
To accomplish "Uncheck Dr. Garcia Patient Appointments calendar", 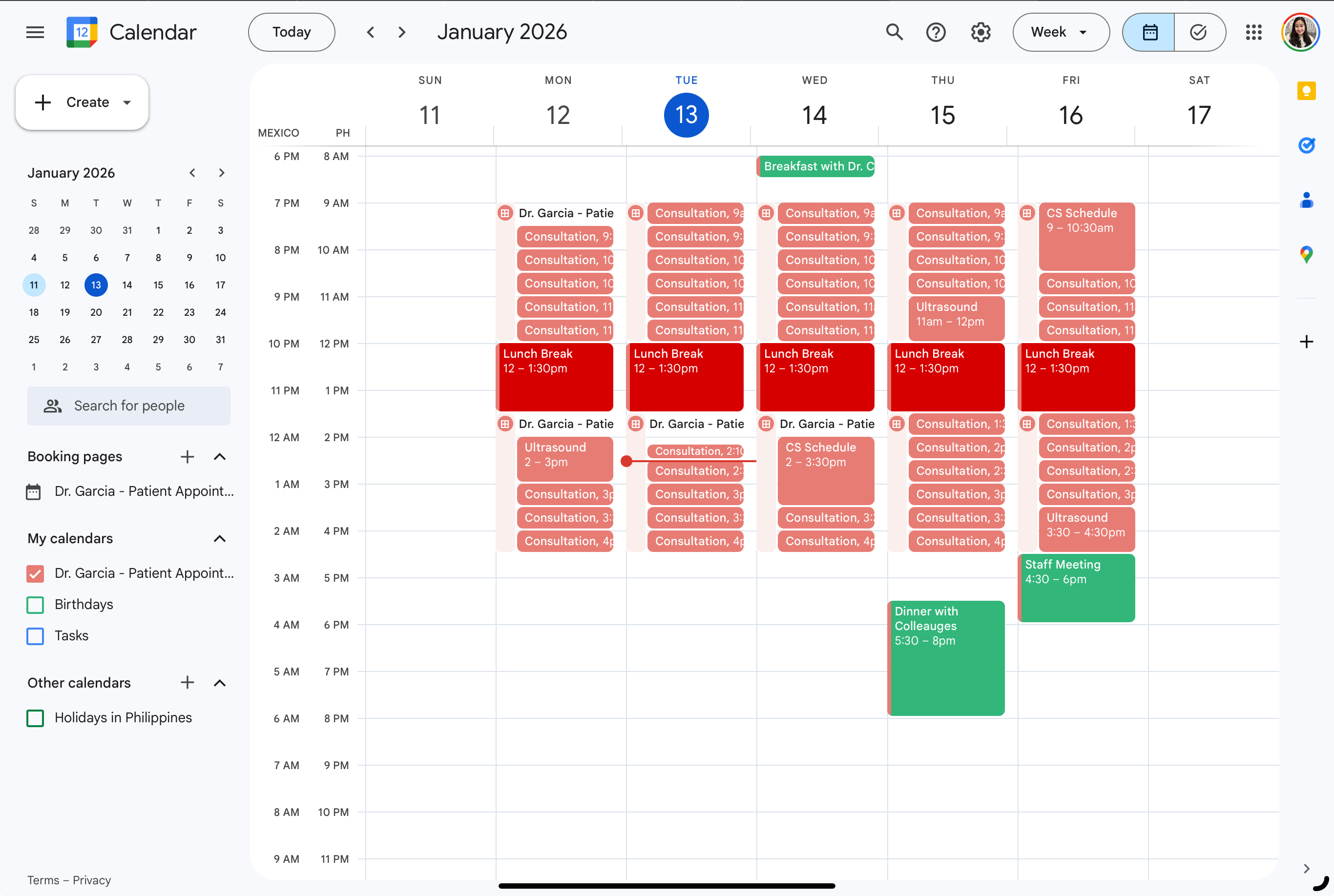I will tap(36, 573).
